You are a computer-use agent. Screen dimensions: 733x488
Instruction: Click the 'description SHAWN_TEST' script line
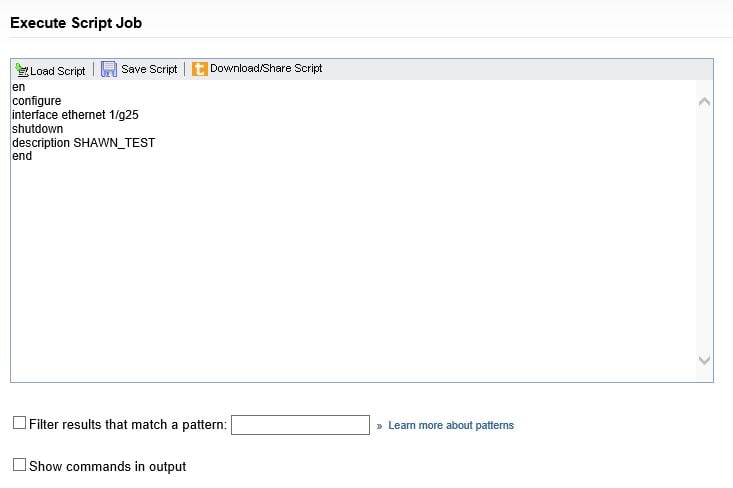tap(84, 143)
